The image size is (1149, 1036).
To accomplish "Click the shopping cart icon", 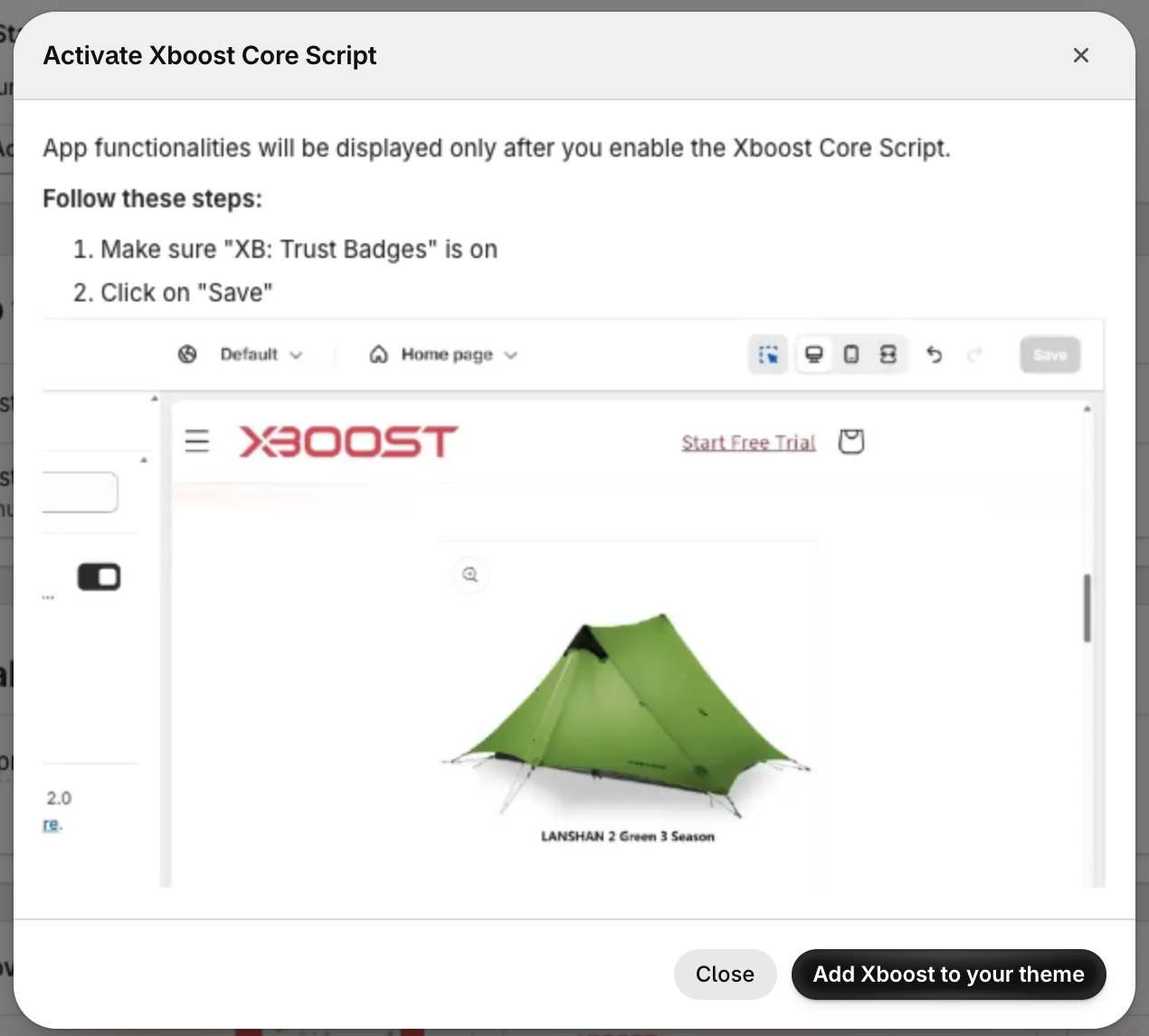I will click(x=851, y=442).
